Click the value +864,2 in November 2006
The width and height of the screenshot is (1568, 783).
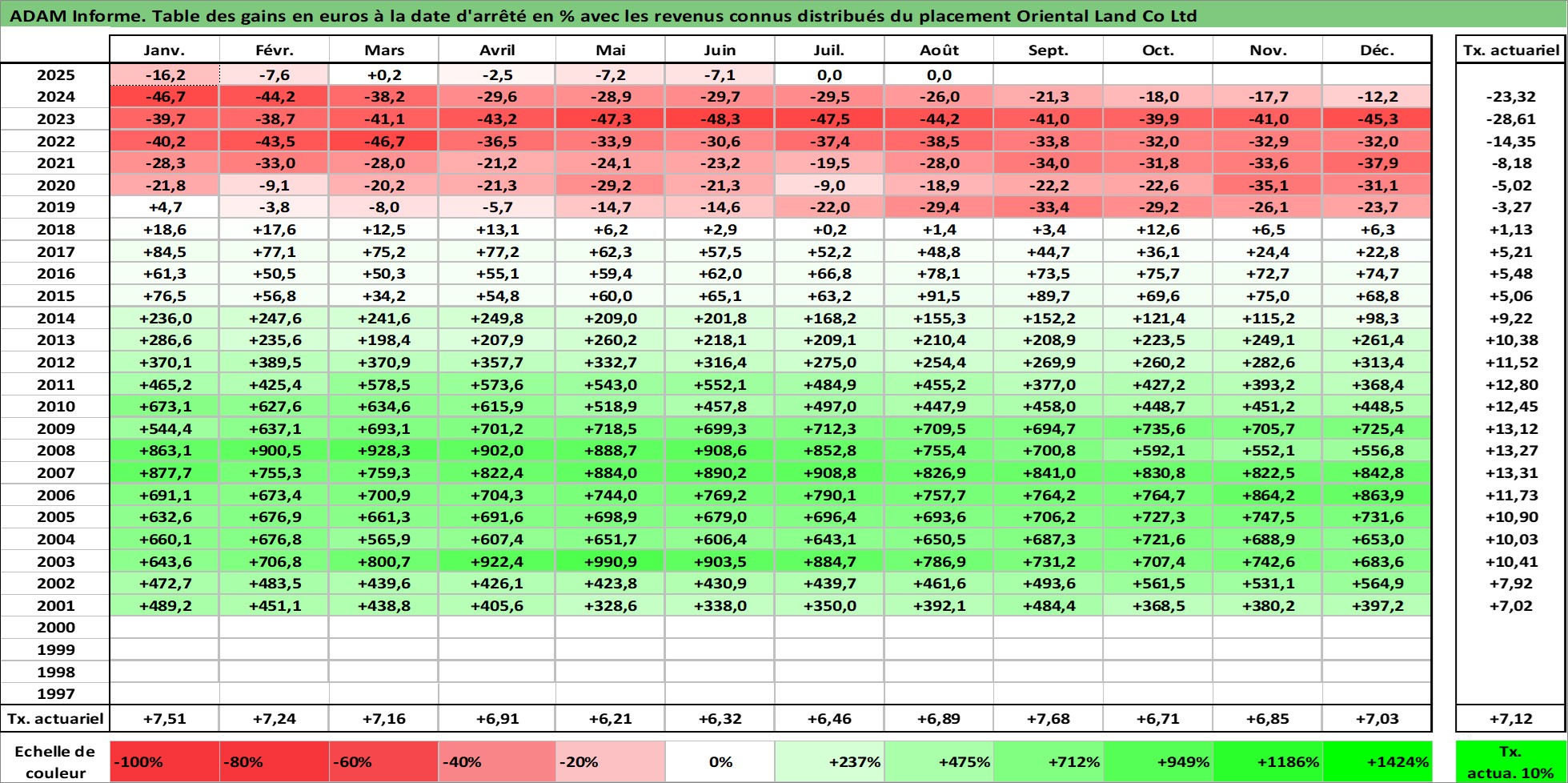pyautogui.click(x=1268, y=495)
